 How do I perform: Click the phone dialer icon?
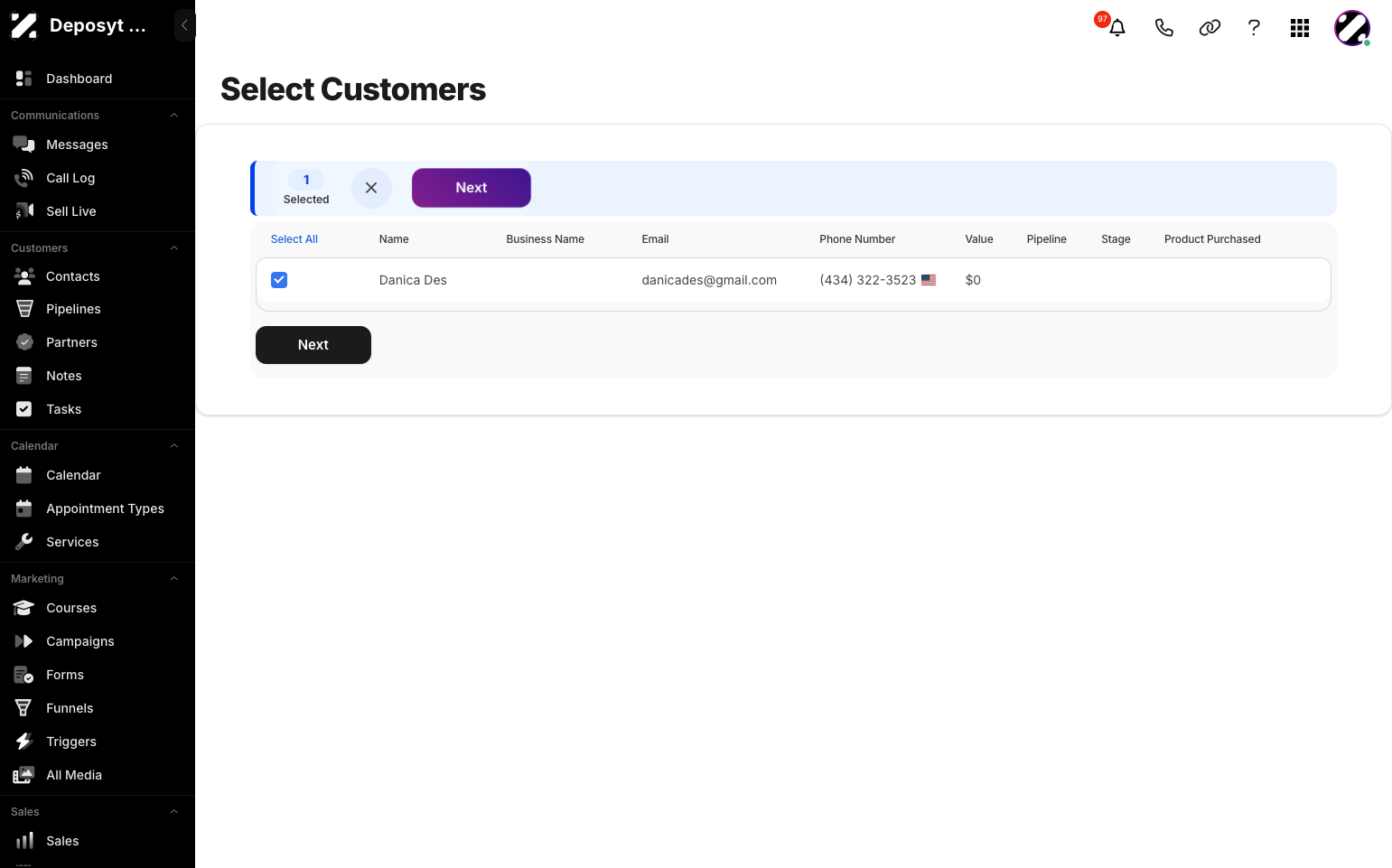click(1163, 28)
